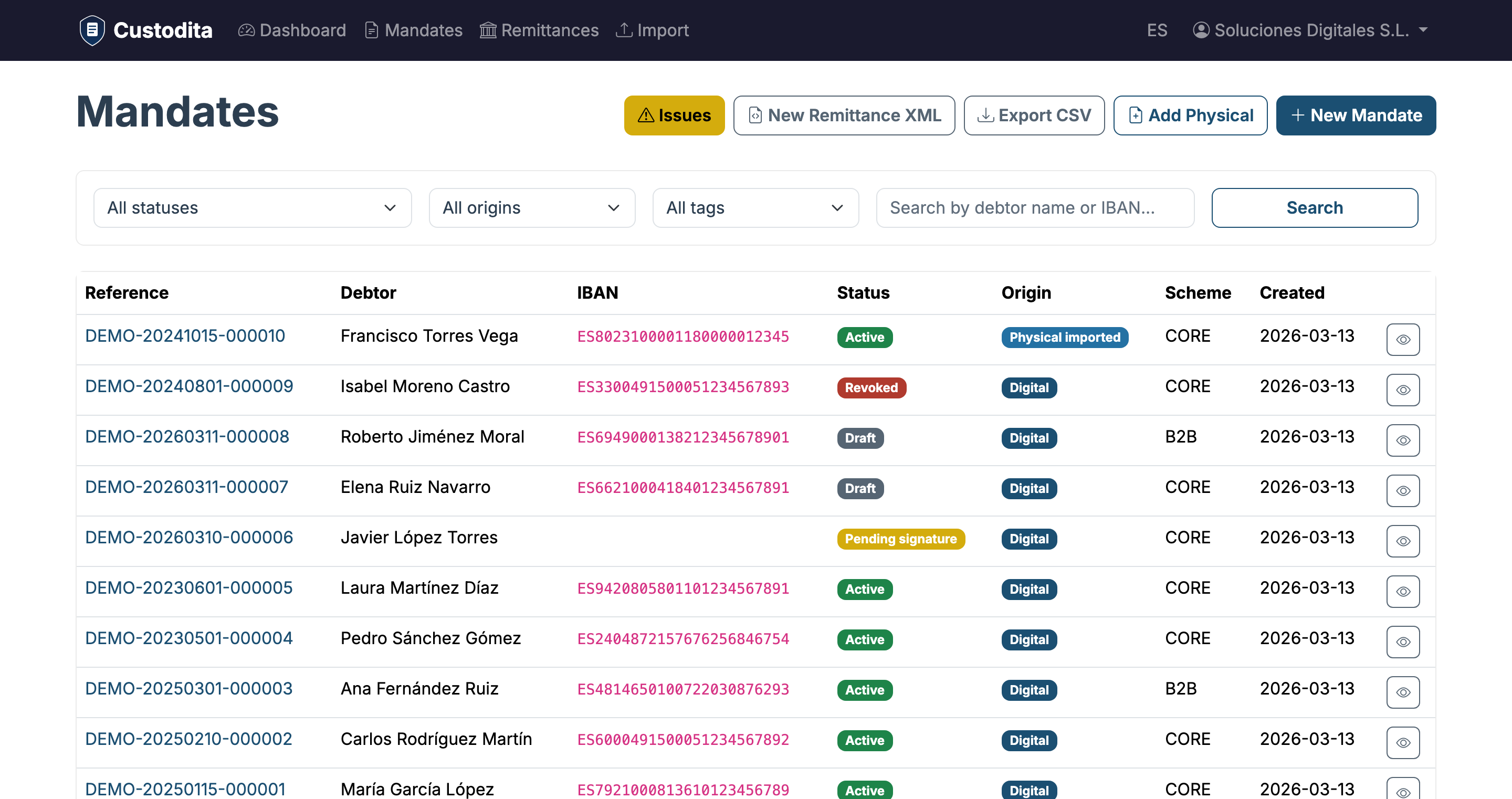
Task: Click the Remittances bank icon in navbar
Action: point(489,30)
